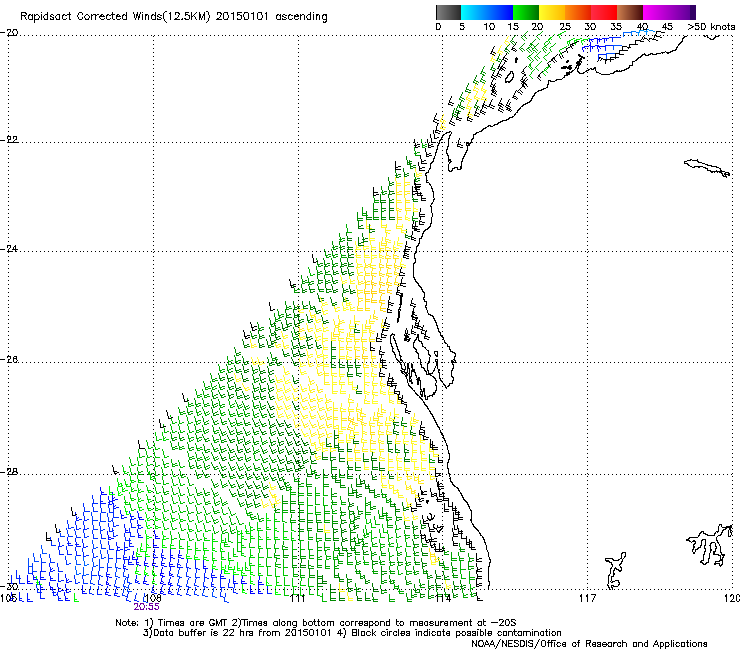Screen dimensions: 740x650
Task: Click the '-24' latitude axis label
Action: (x=9, y=249)
